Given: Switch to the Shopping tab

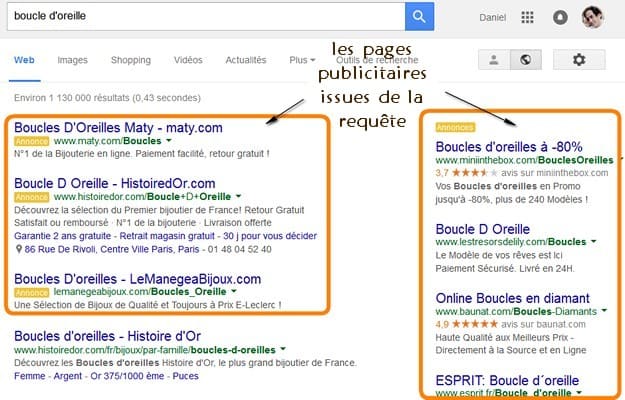Looking at the screenshot, I should click(131, 60).
